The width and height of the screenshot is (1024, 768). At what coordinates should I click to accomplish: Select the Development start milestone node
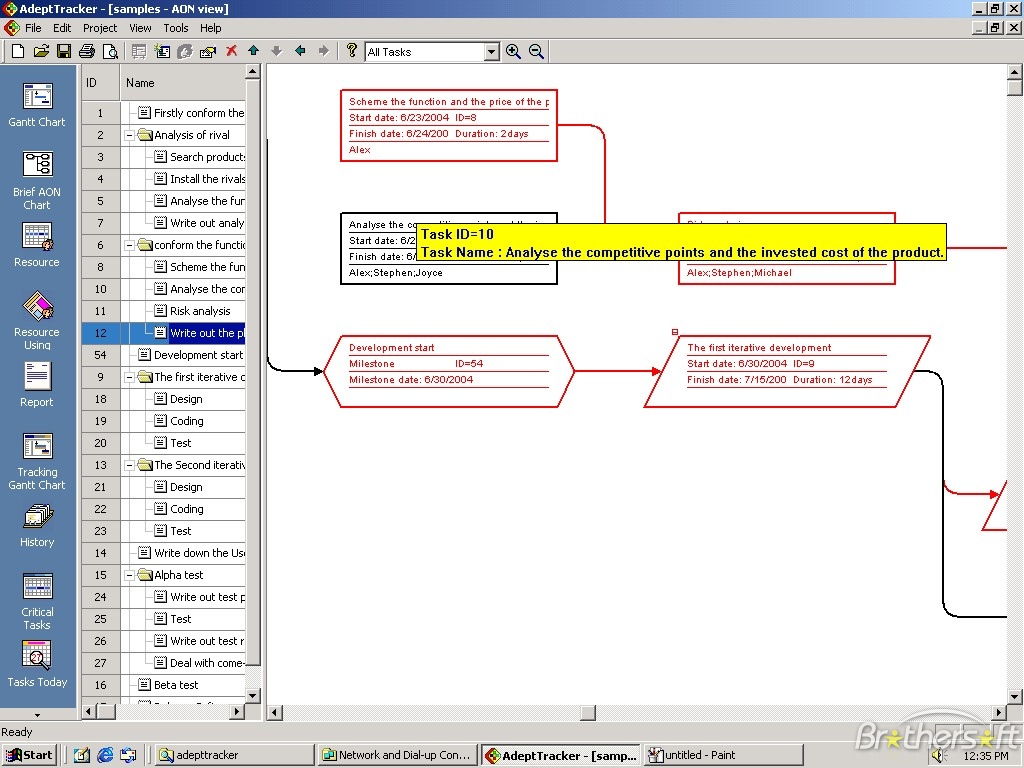coord(449,371)
